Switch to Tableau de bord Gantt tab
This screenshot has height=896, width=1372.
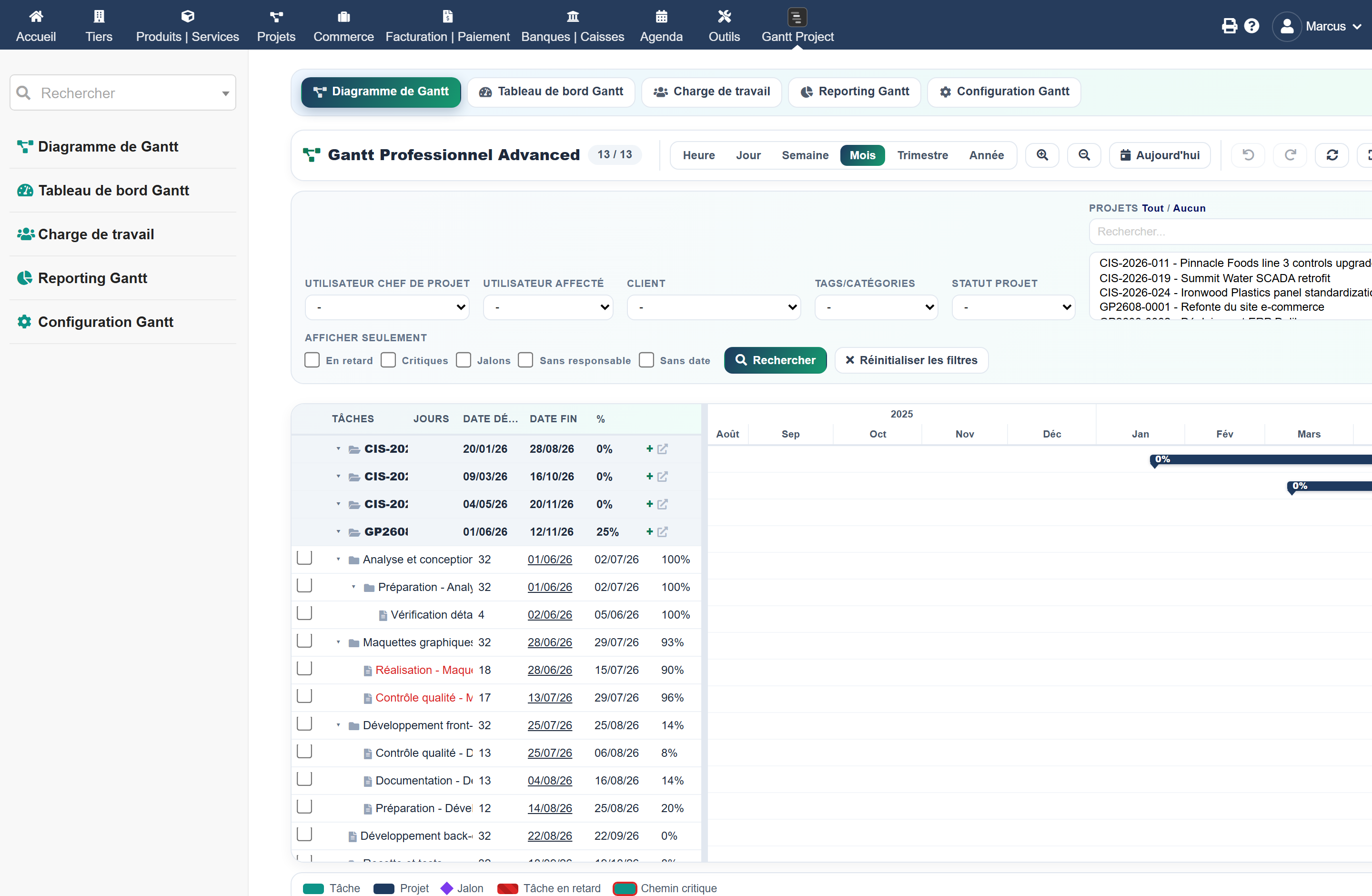pyautogui.click(x=551, y=92)
